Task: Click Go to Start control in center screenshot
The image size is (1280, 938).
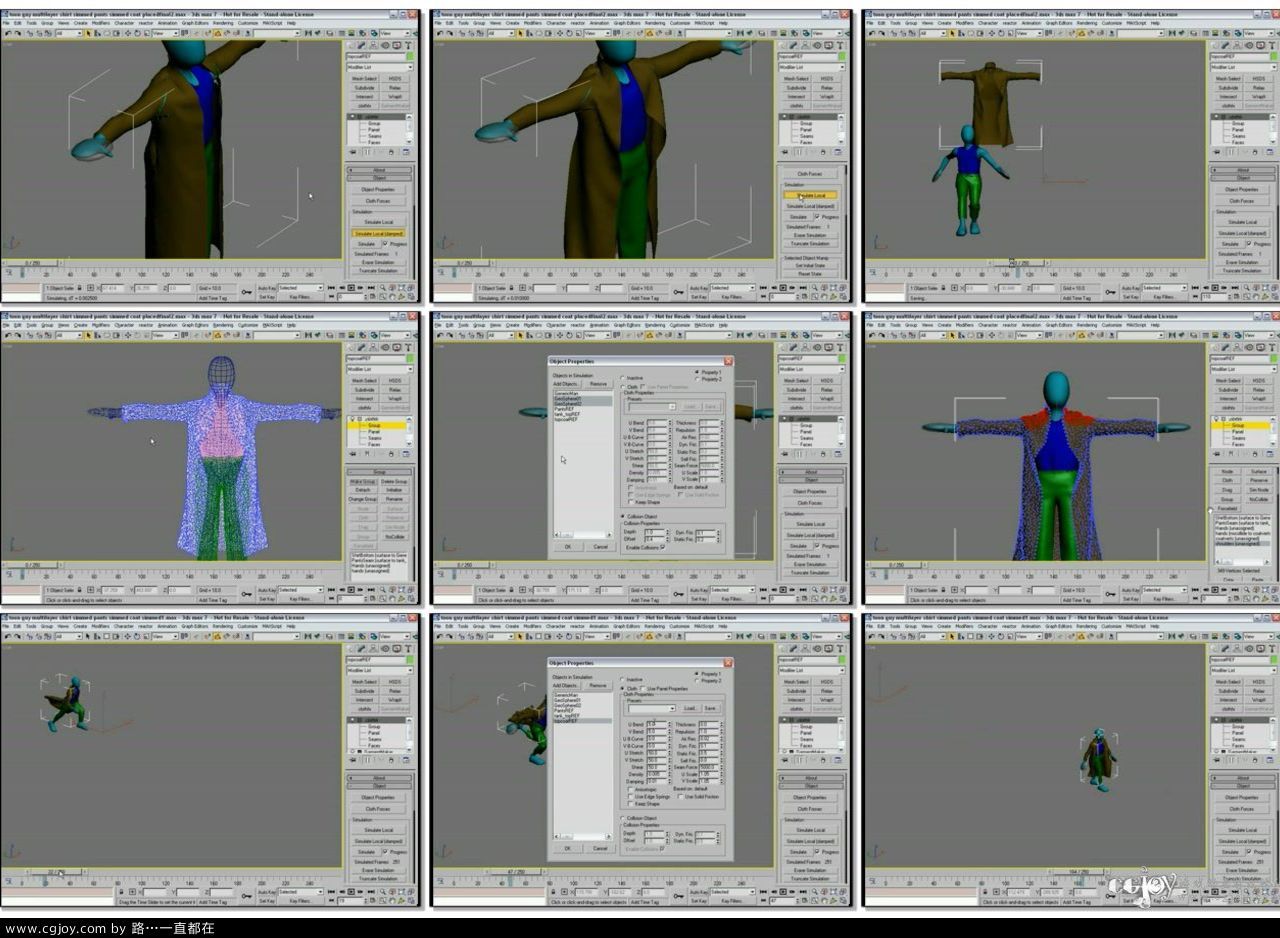Action: coord(763,590)
